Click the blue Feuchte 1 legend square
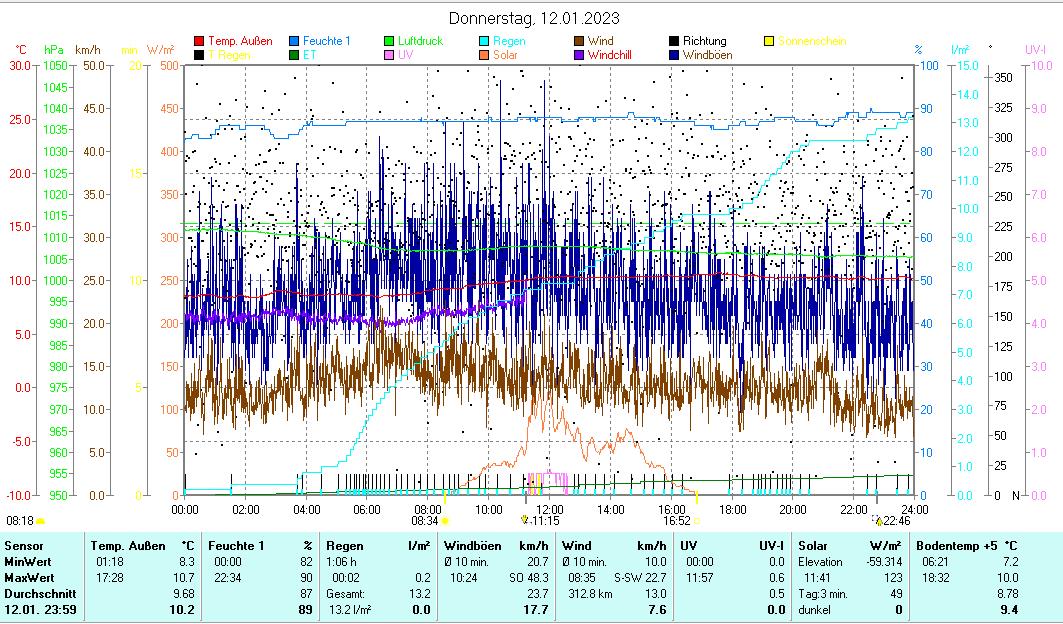 click(295, 42)
